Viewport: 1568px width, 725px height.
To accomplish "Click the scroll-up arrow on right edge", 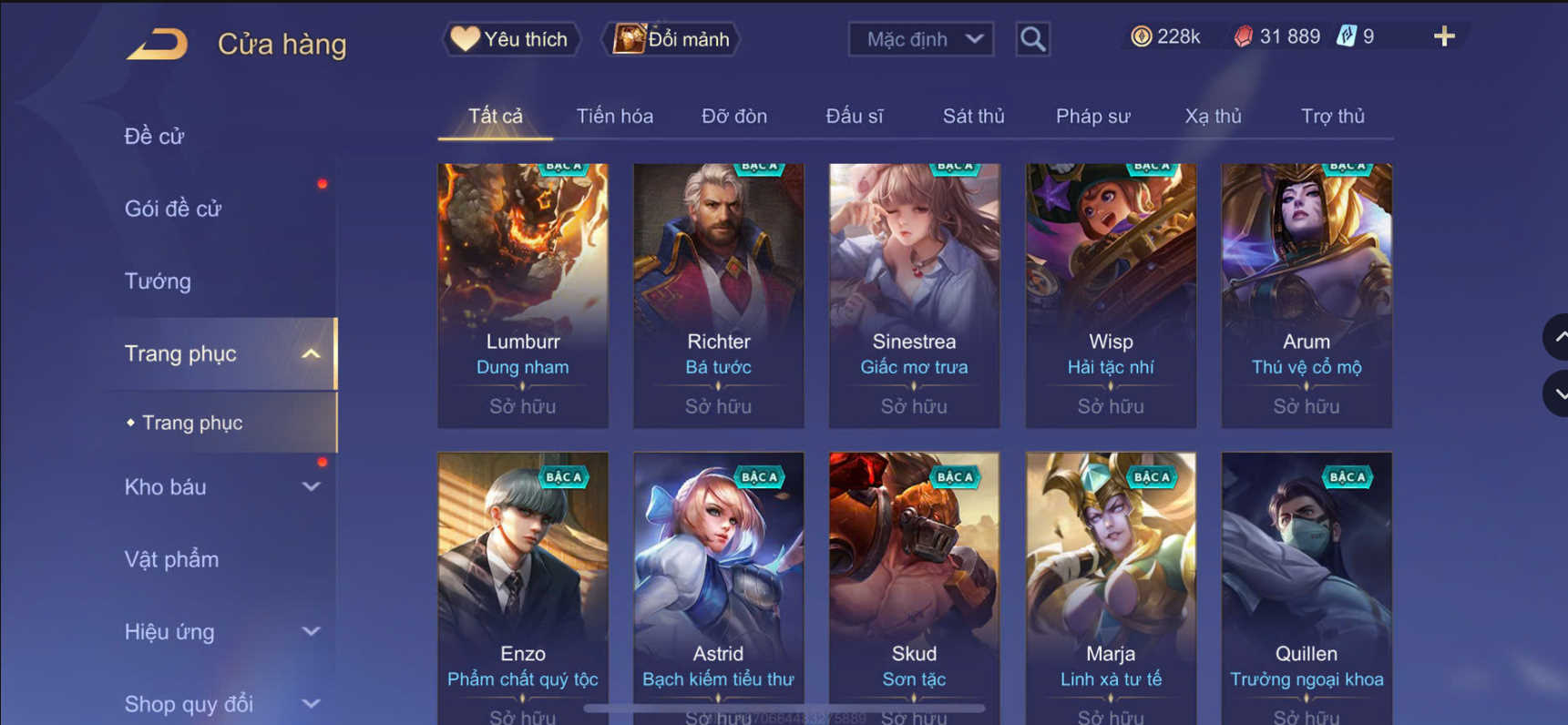I will point(1558,337).
